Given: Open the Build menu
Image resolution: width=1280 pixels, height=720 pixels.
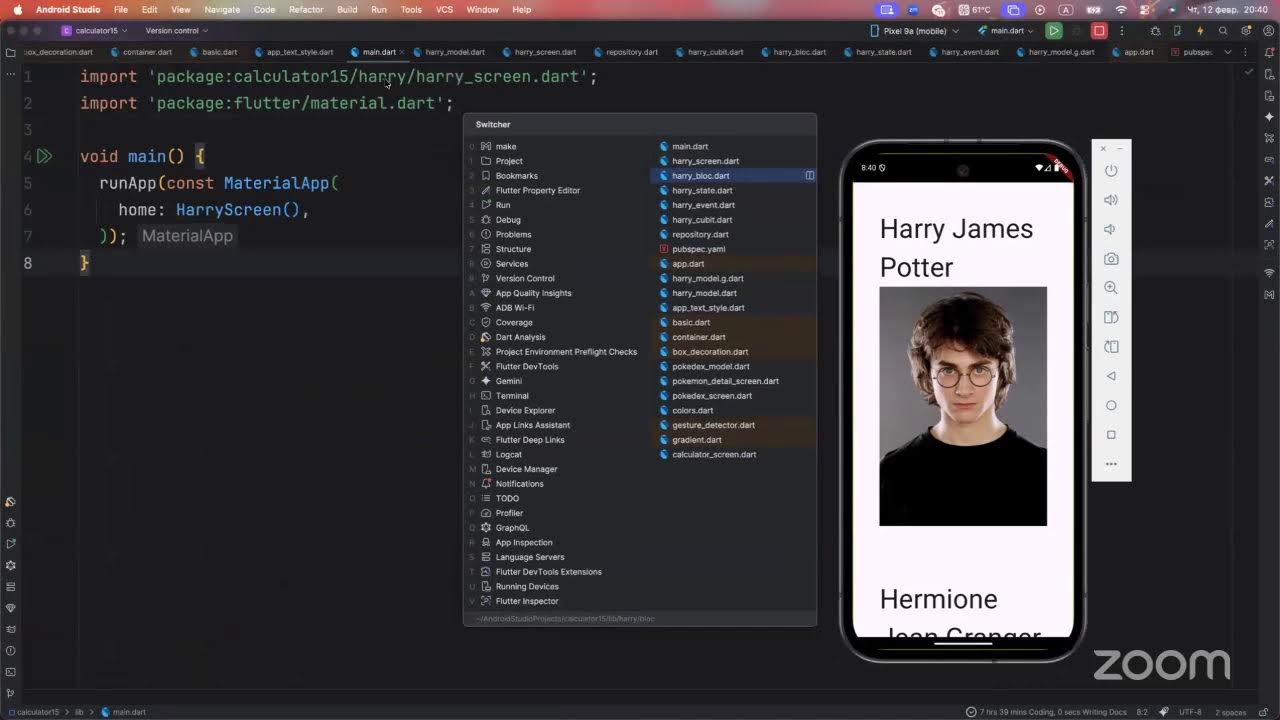Looking at the screenshot, I should [x=347, y=9].
